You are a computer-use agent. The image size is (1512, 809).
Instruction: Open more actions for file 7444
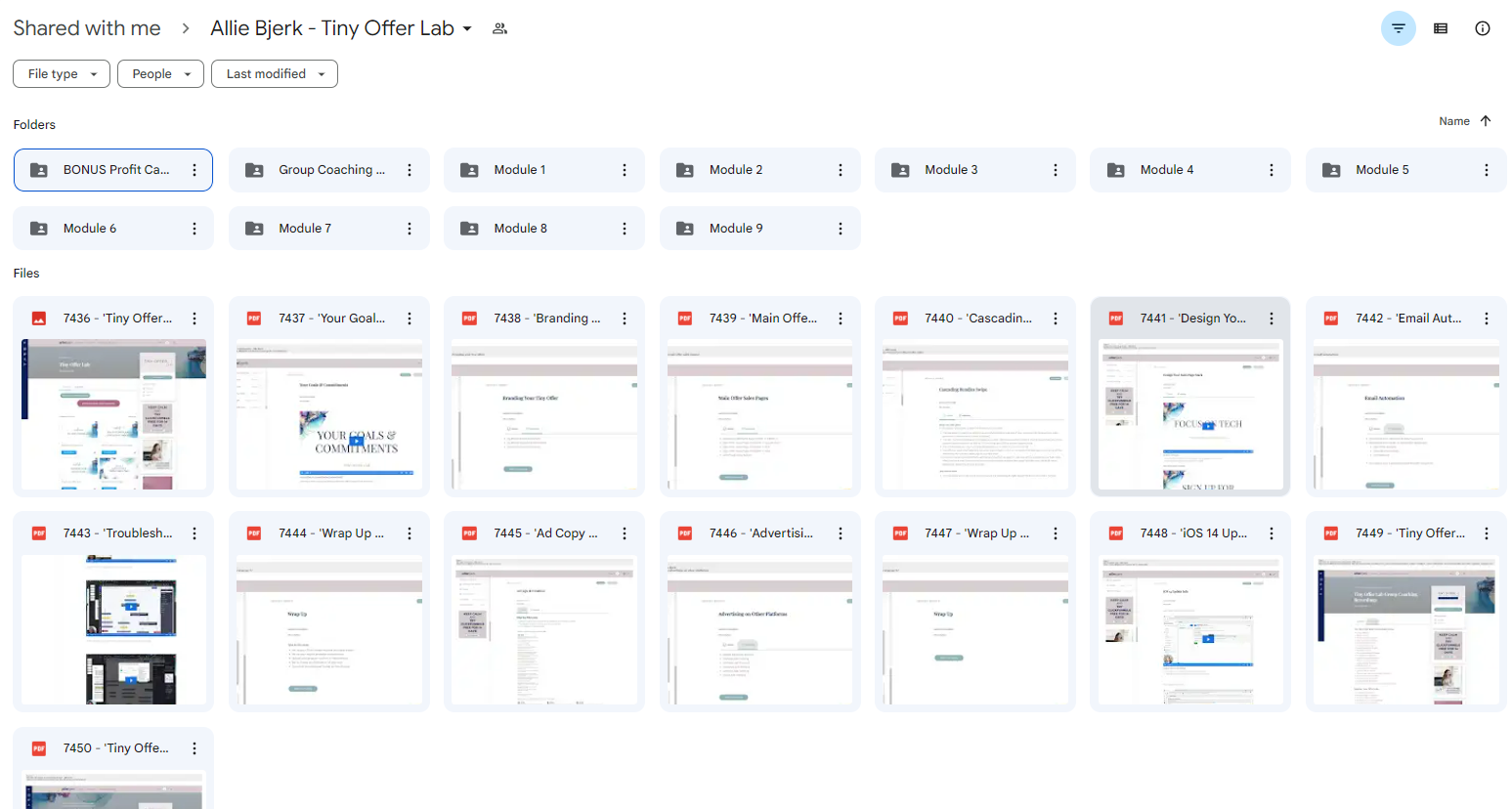pyautogui.click(x=410, y=533)
